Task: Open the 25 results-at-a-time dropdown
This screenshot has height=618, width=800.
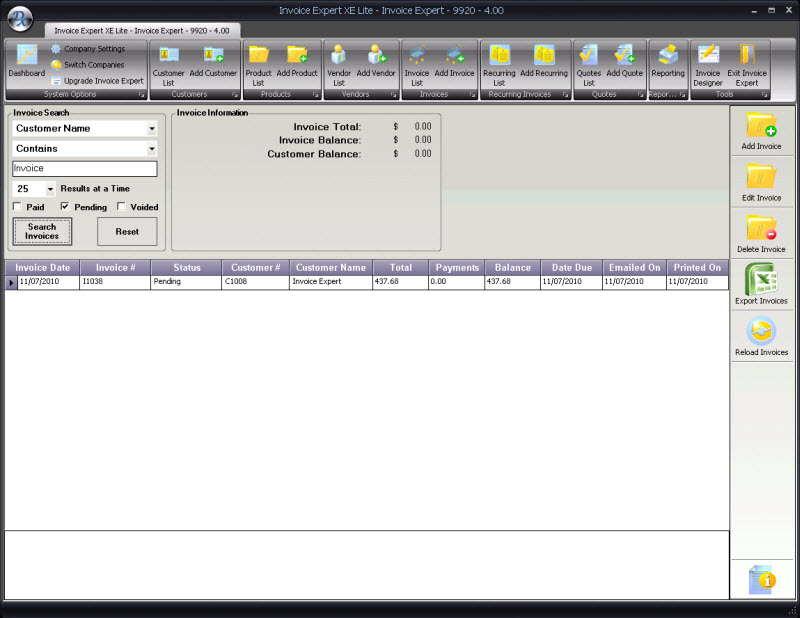Action: (50, 189)
